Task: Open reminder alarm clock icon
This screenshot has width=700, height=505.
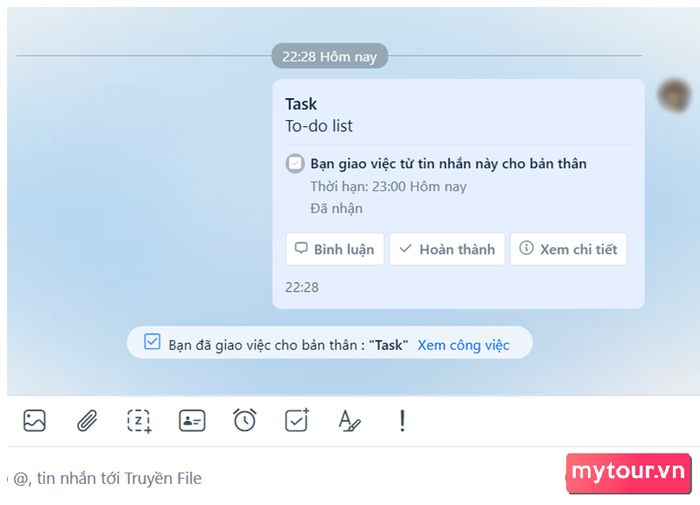Action: coord(245,420)
